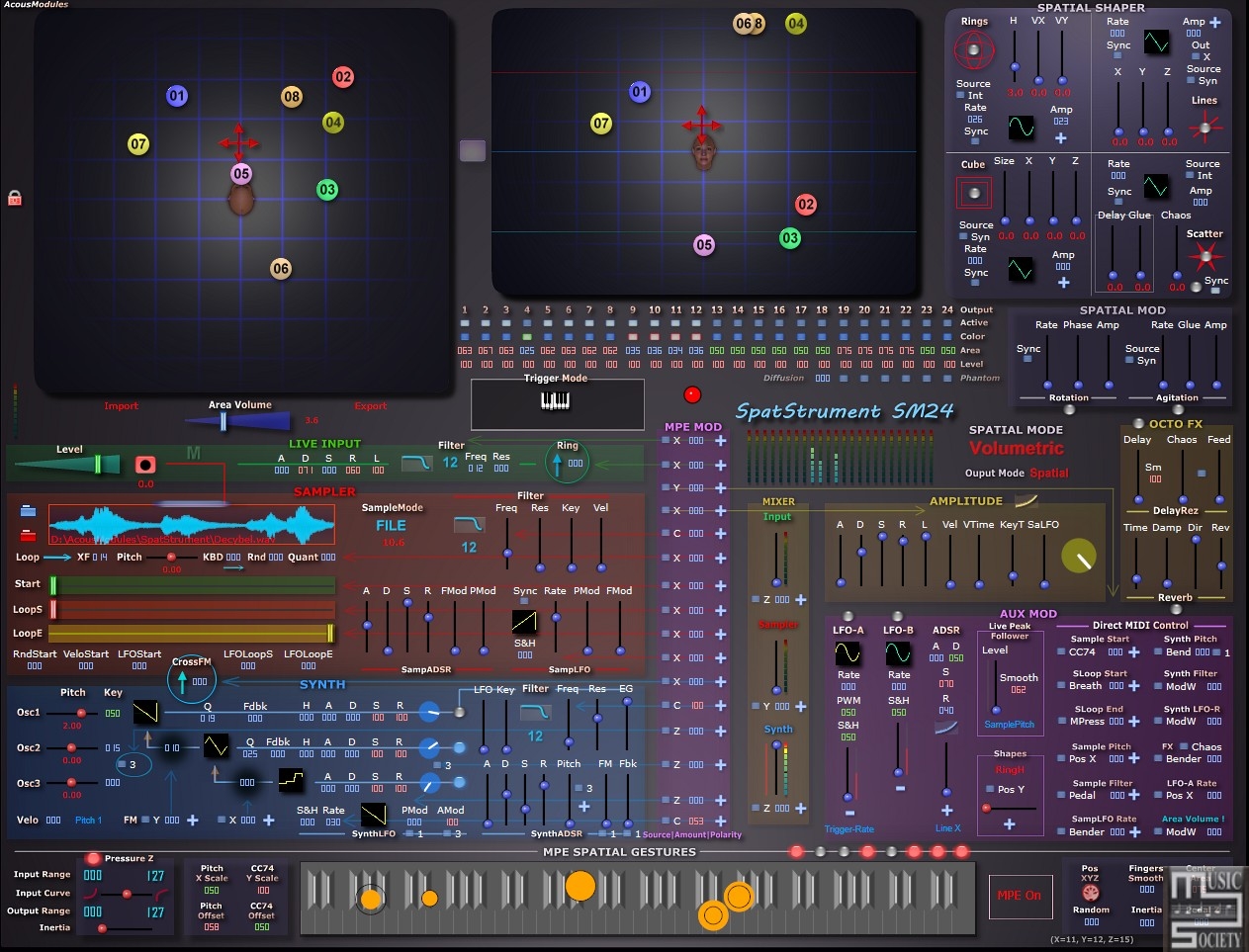
Task: Click the Amplitude yellow knob
Action: pyautogui.click(x=1079, y=557)
